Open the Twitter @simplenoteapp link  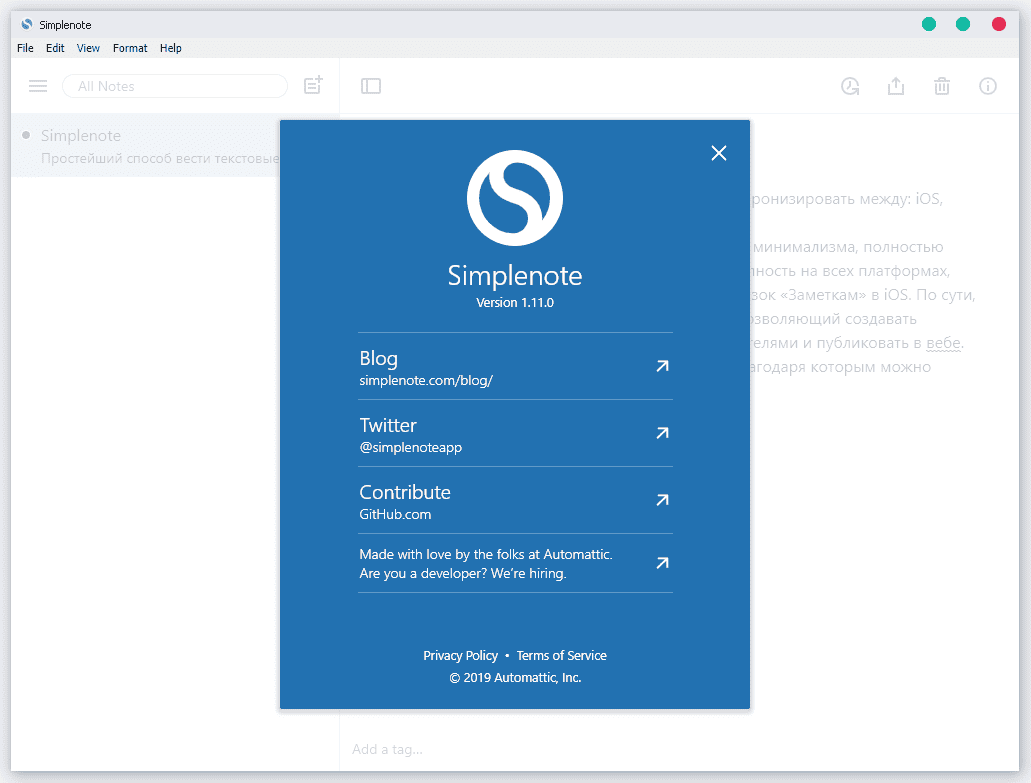(515, 433)
